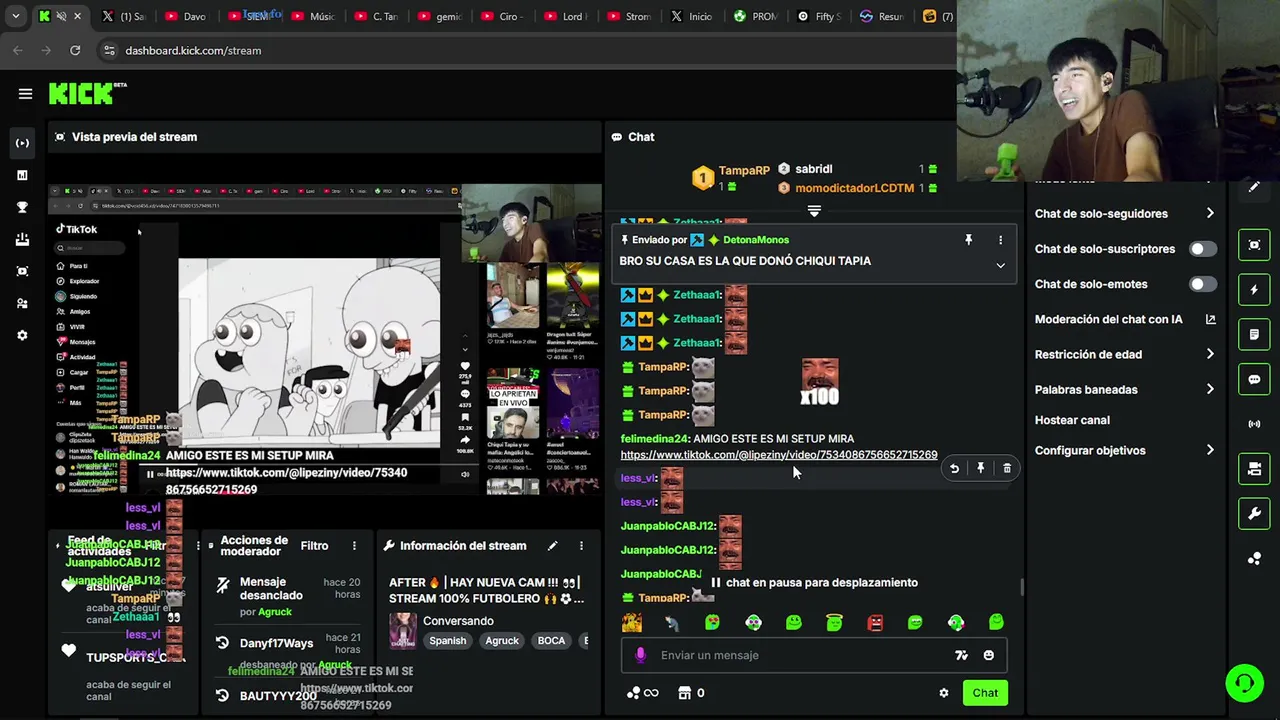The width and height of the screenshot is (1280, 720).
Task: Open the analytics chart sidebar icon
Action: tap(22, 175)
